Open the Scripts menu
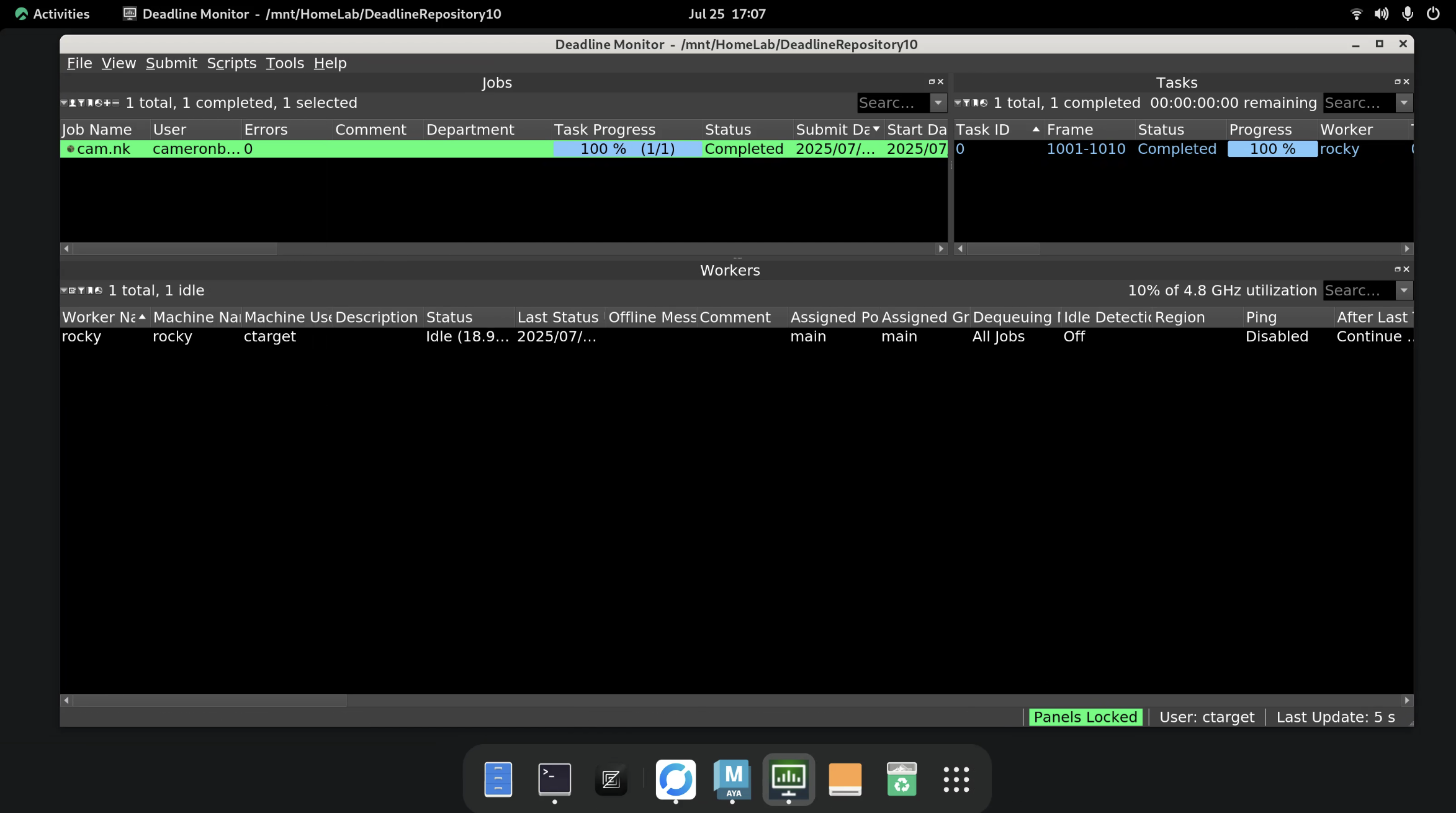 (x=231, y=63)
